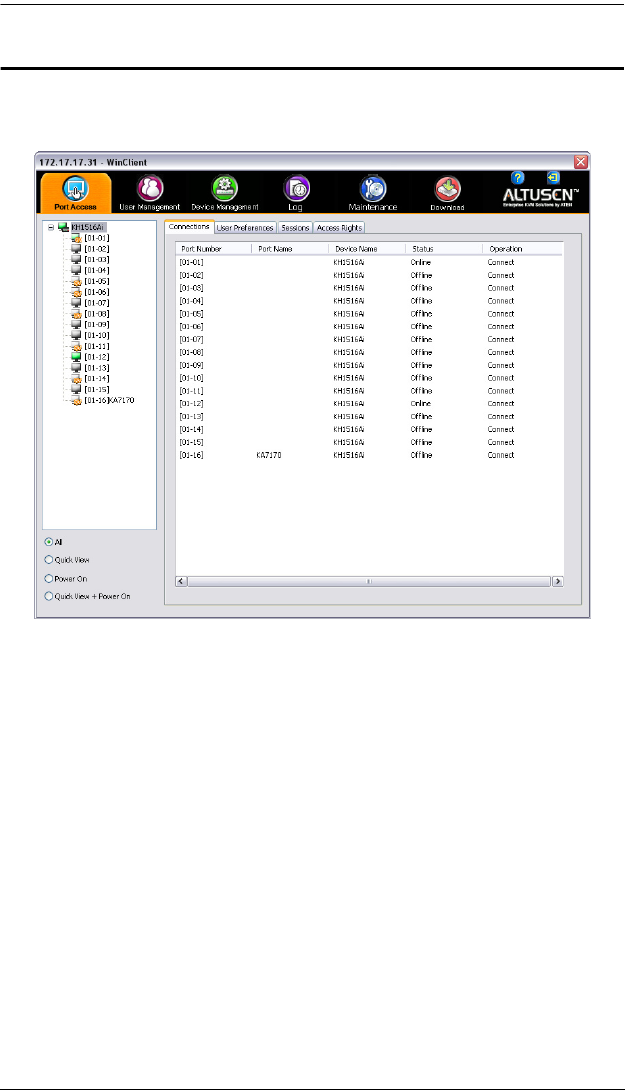Click the horizontal scrollbar right arrow
Screen dimensions: 625x1090
(x=558, y=581)
